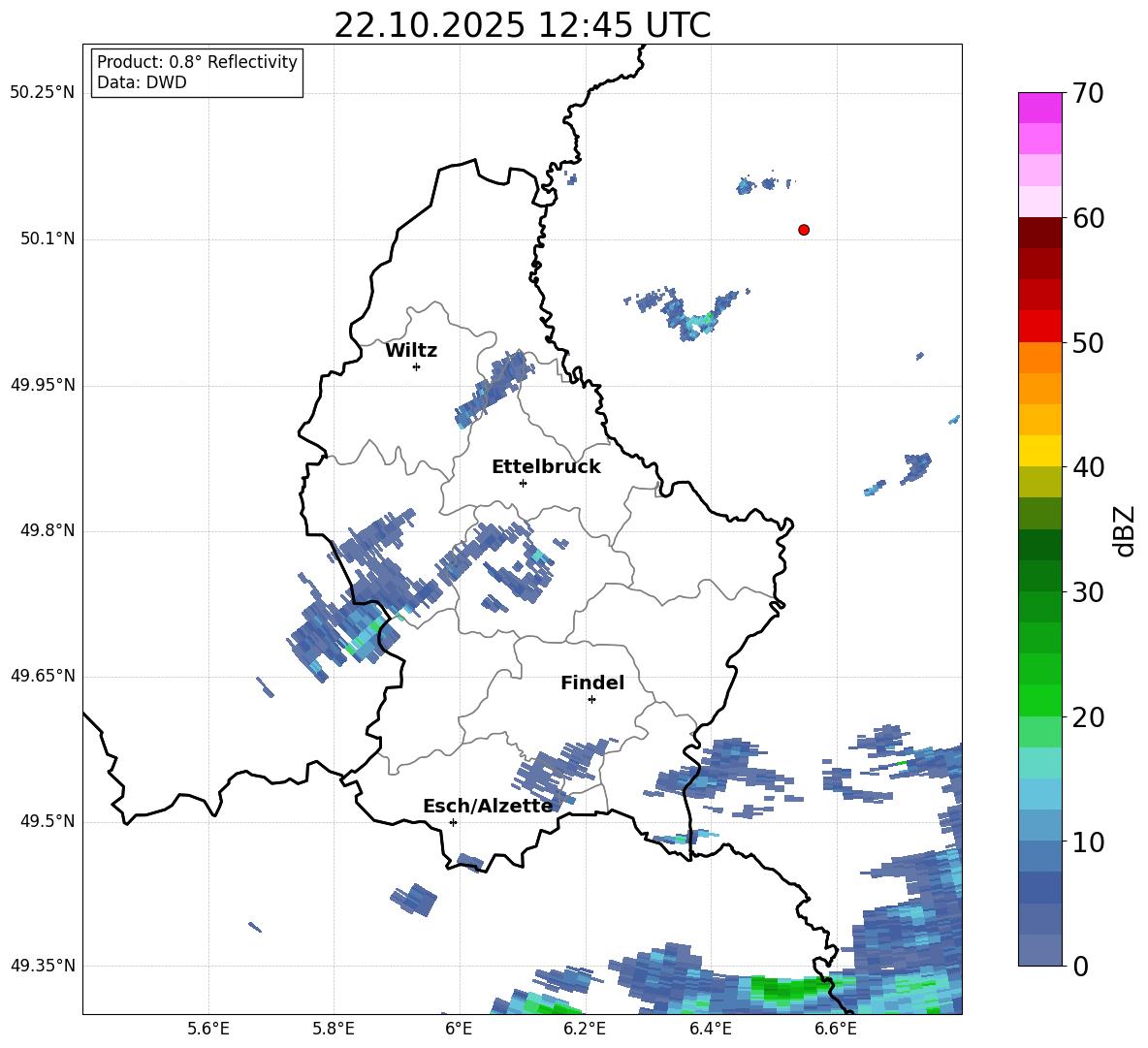Click the Product: 0.8° Reflectivity label
Image resolution: width=1148 pixels, height=1048 pixels.
pyautogui.click(x=197, y=62)
